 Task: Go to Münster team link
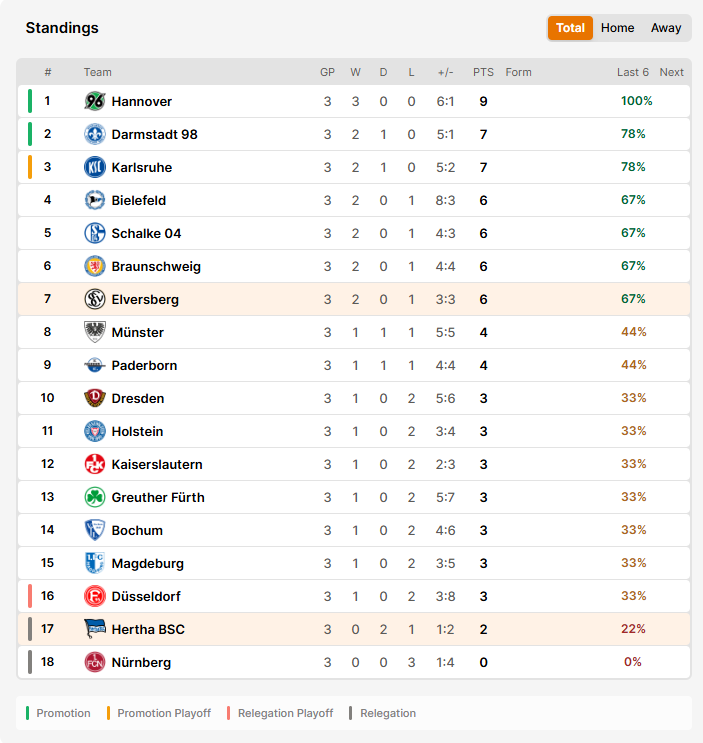point(137,332)
